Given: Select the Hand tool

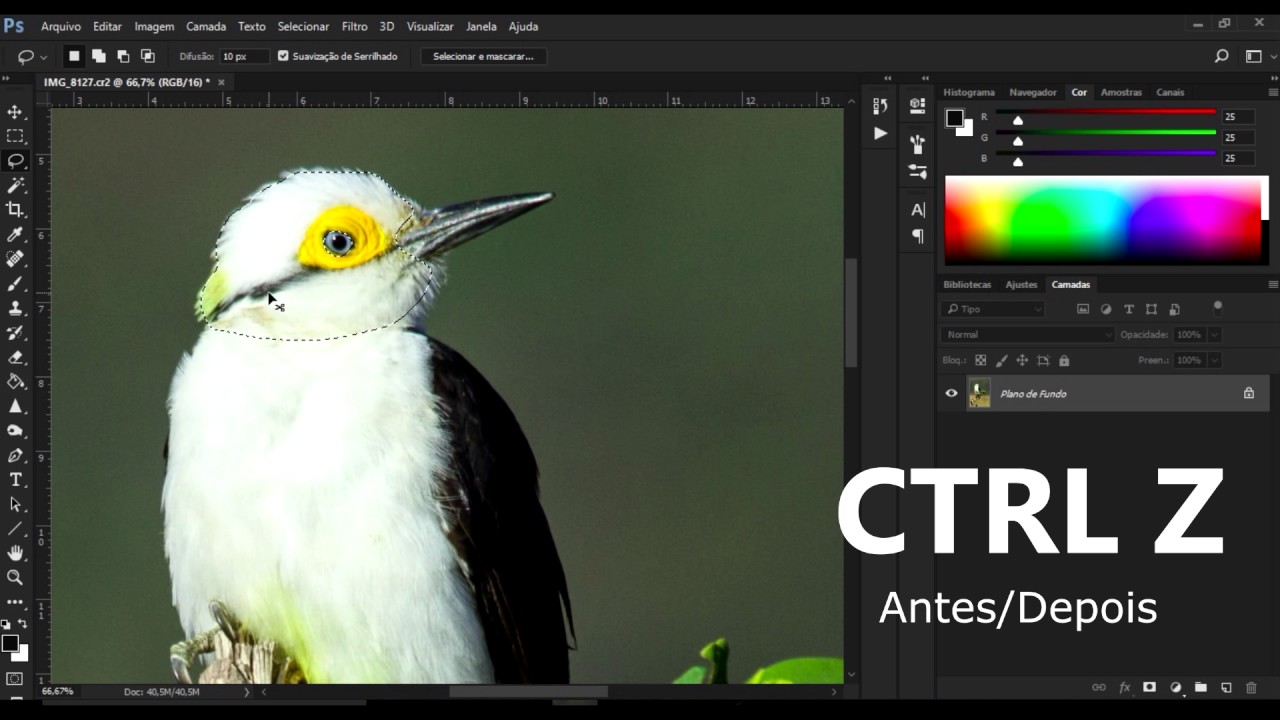Looking at the screenshot, I should coord(15,553).
